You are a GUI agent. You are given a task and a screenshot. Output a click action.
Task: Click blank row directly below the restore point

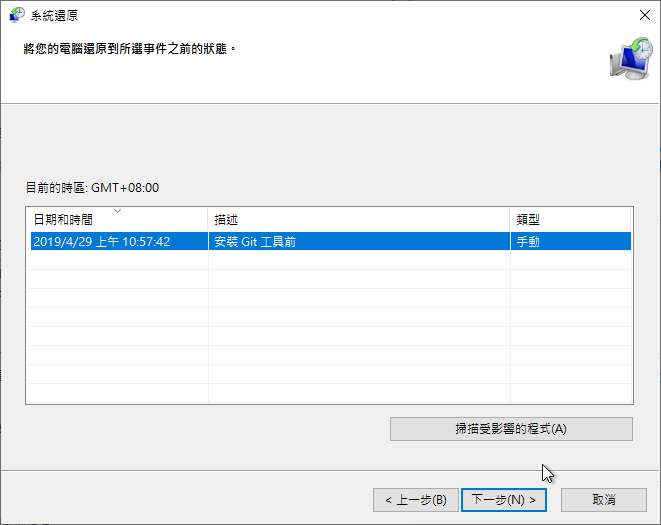pyautogui.click(x=328, y=260)
